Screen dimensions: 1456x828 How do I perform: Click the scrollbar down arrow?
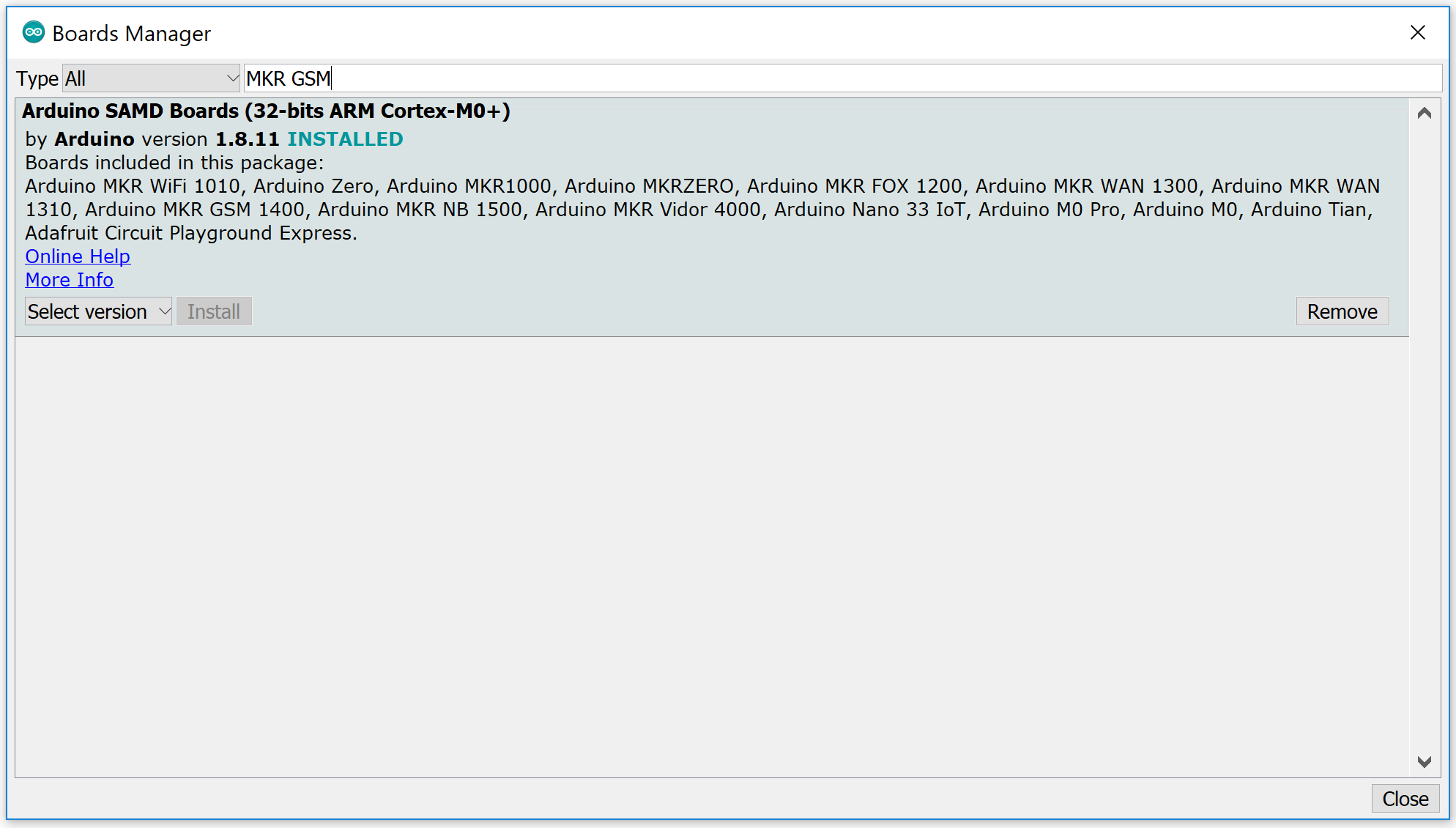point(1424,762)
